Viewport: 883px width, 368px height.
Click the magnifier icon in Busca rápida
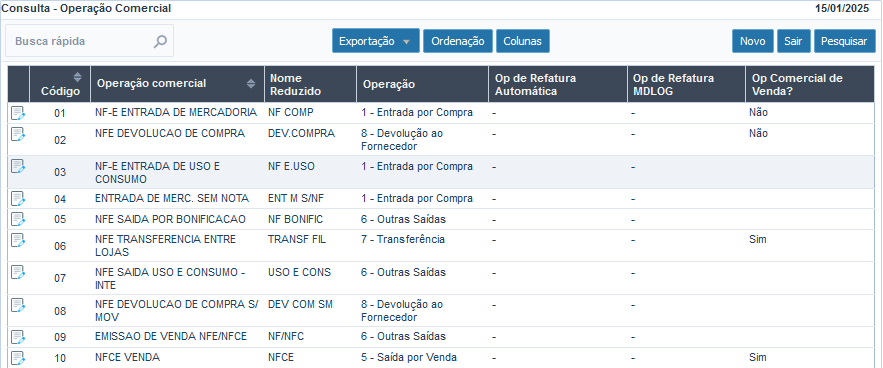point(160,41)
